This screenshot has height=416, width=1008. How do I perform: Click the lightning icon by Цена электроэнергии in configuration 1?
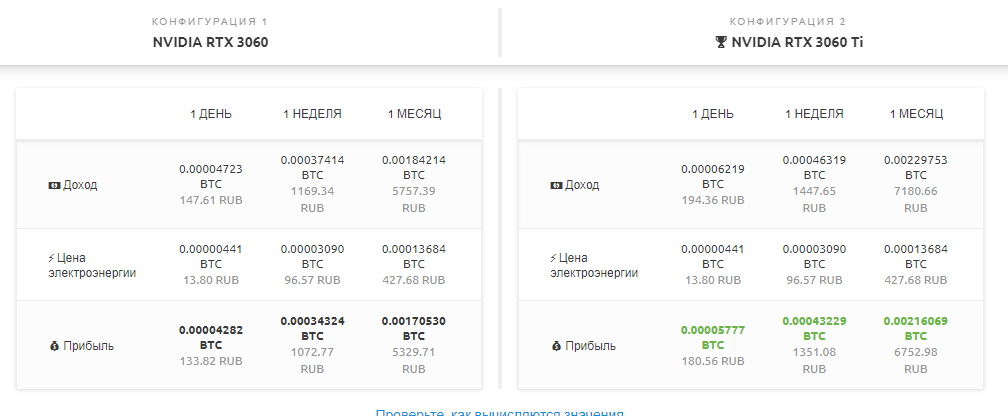tap(51, 258)
